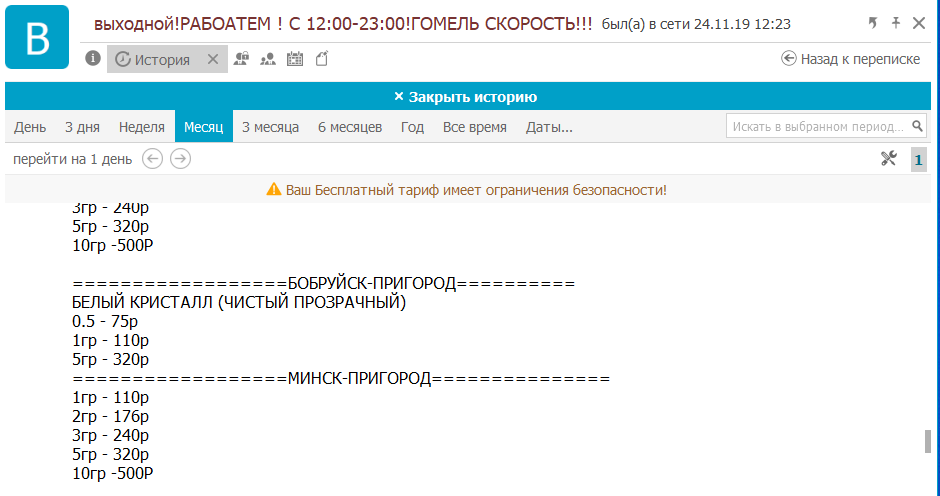Viewport: 940px width, 496px height.
Task: Go to previous day arrow
Action: (x=152, y=158)
